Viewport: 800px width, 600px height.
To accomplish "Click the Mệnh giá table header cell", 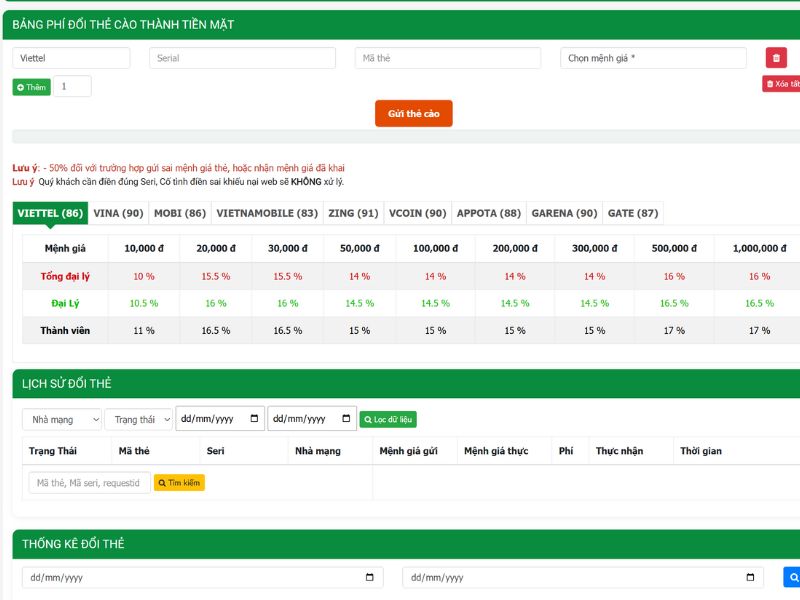I will click(65, 248).
